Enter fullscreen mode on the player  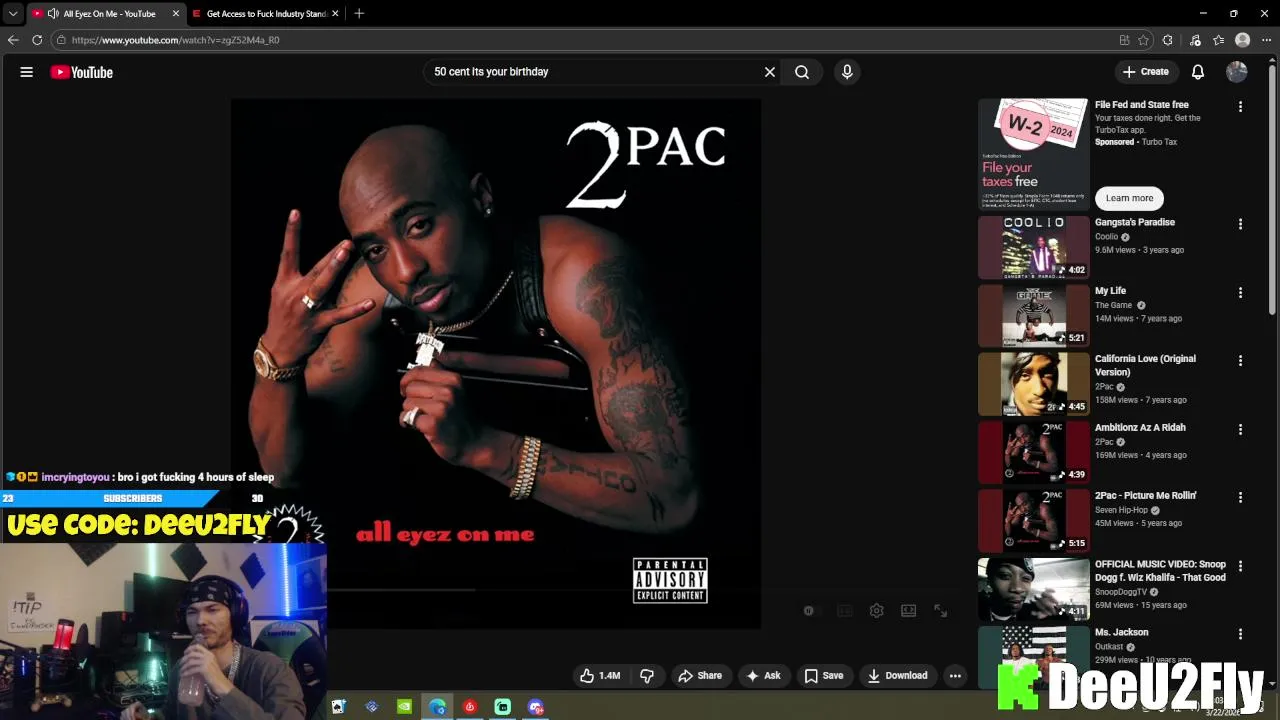pos(941,611)
